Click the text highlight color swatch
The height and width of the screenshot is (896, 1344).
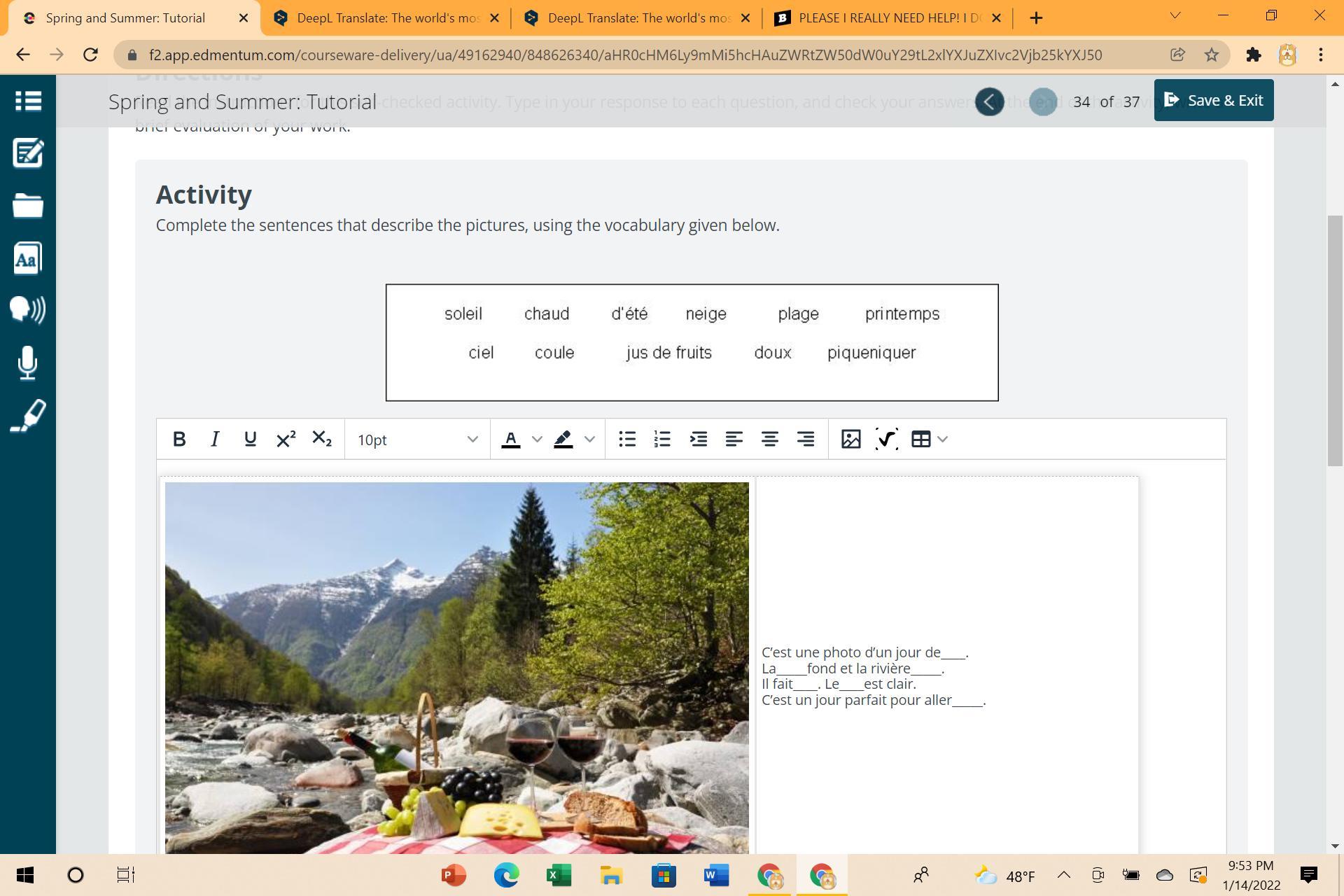tap(563, 439)
